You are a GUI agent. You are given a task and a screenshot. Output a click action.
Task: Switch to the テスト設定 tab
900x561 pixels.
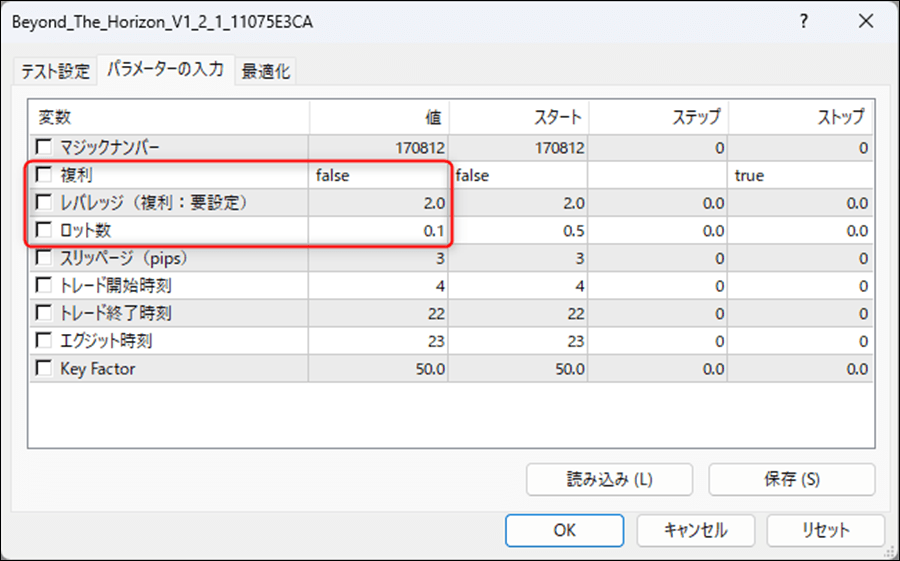pos(55,71)
